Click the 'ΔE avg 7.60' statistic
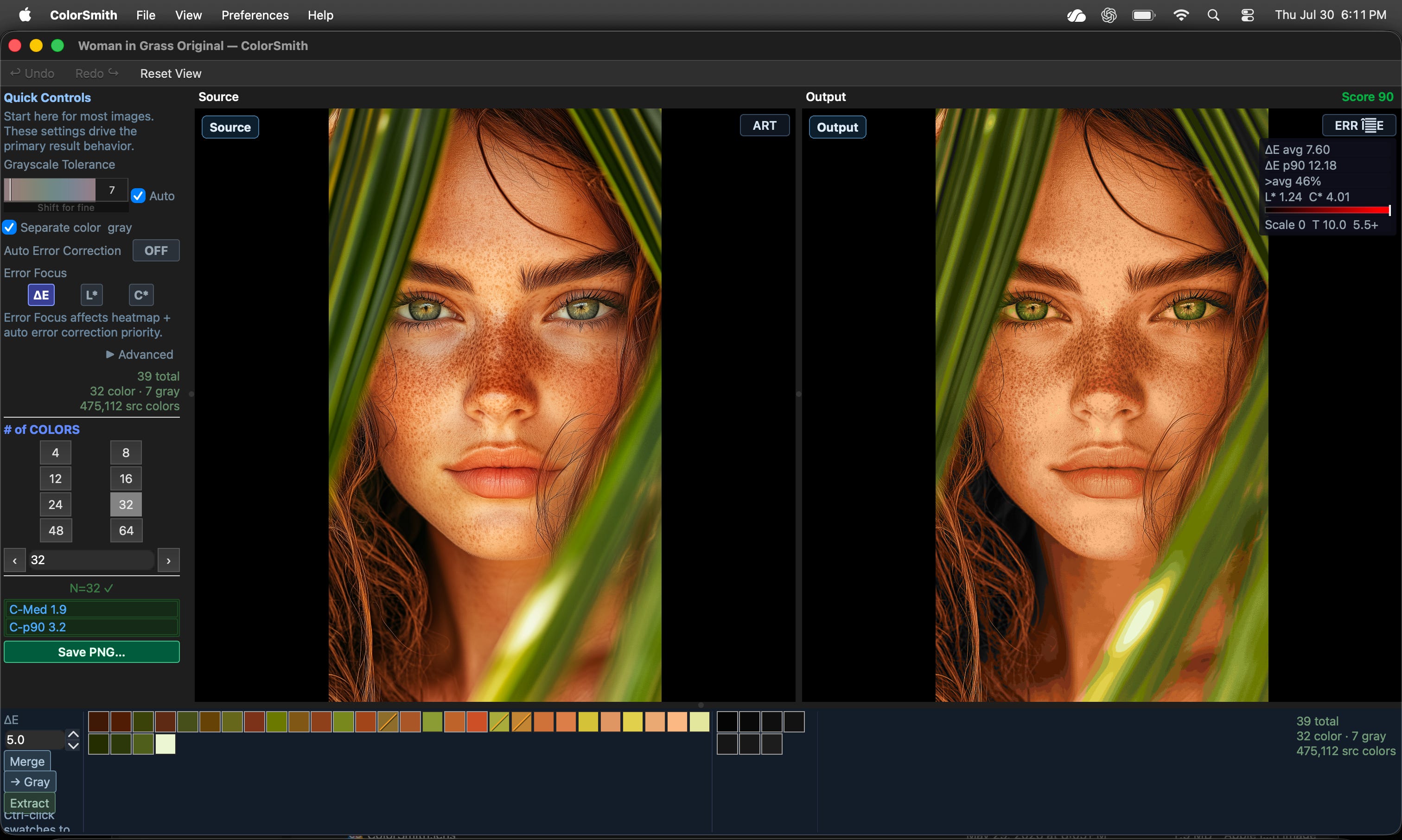Screen dimensions: 1402x840 coord(1297,149)
